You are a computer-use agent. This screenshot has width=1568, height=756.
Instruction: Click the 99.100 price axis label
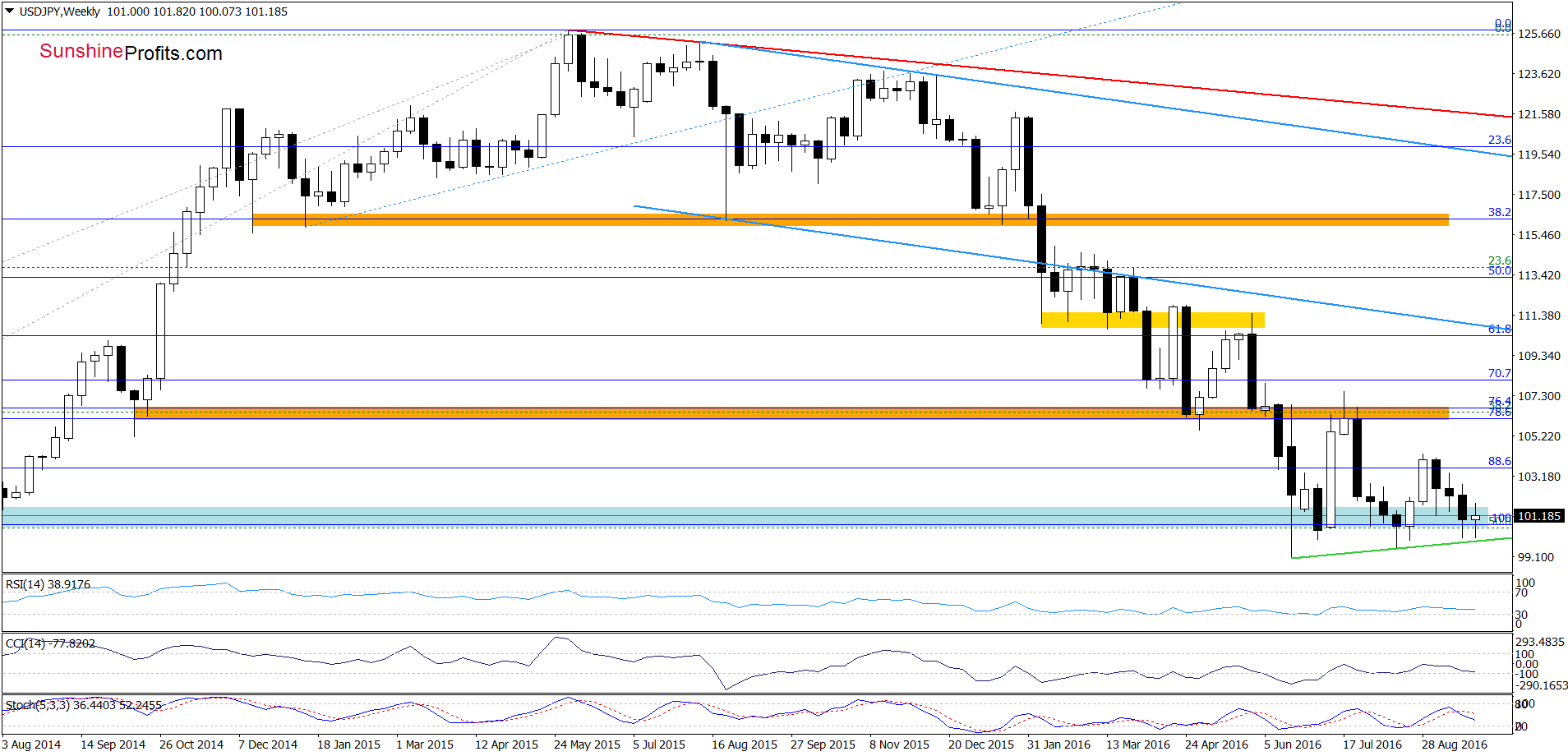1536,557
